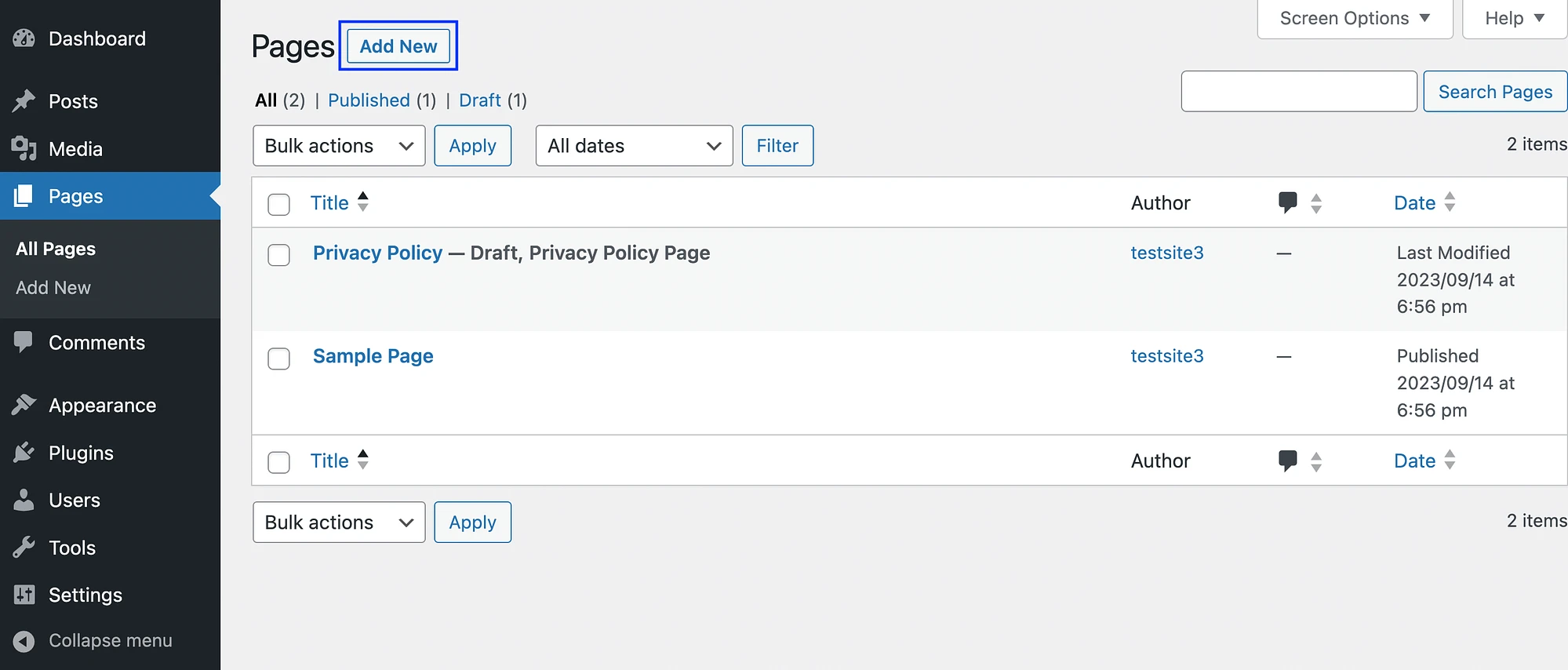1568x670 pixels.
Task: Click the Media icon in sidebar
Action: [24, 148]
